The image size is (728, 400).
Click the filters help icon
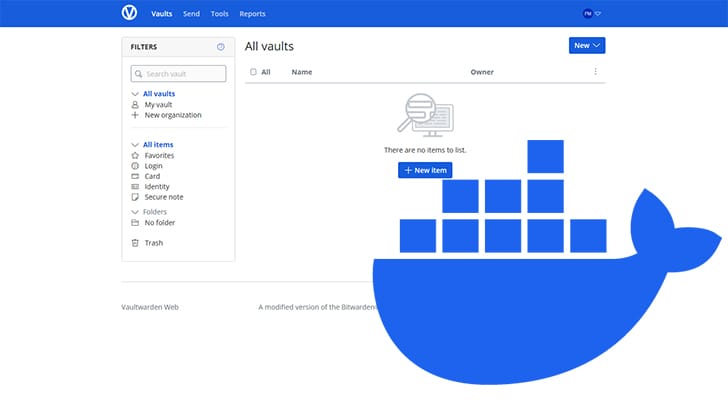tap(221, 47)
